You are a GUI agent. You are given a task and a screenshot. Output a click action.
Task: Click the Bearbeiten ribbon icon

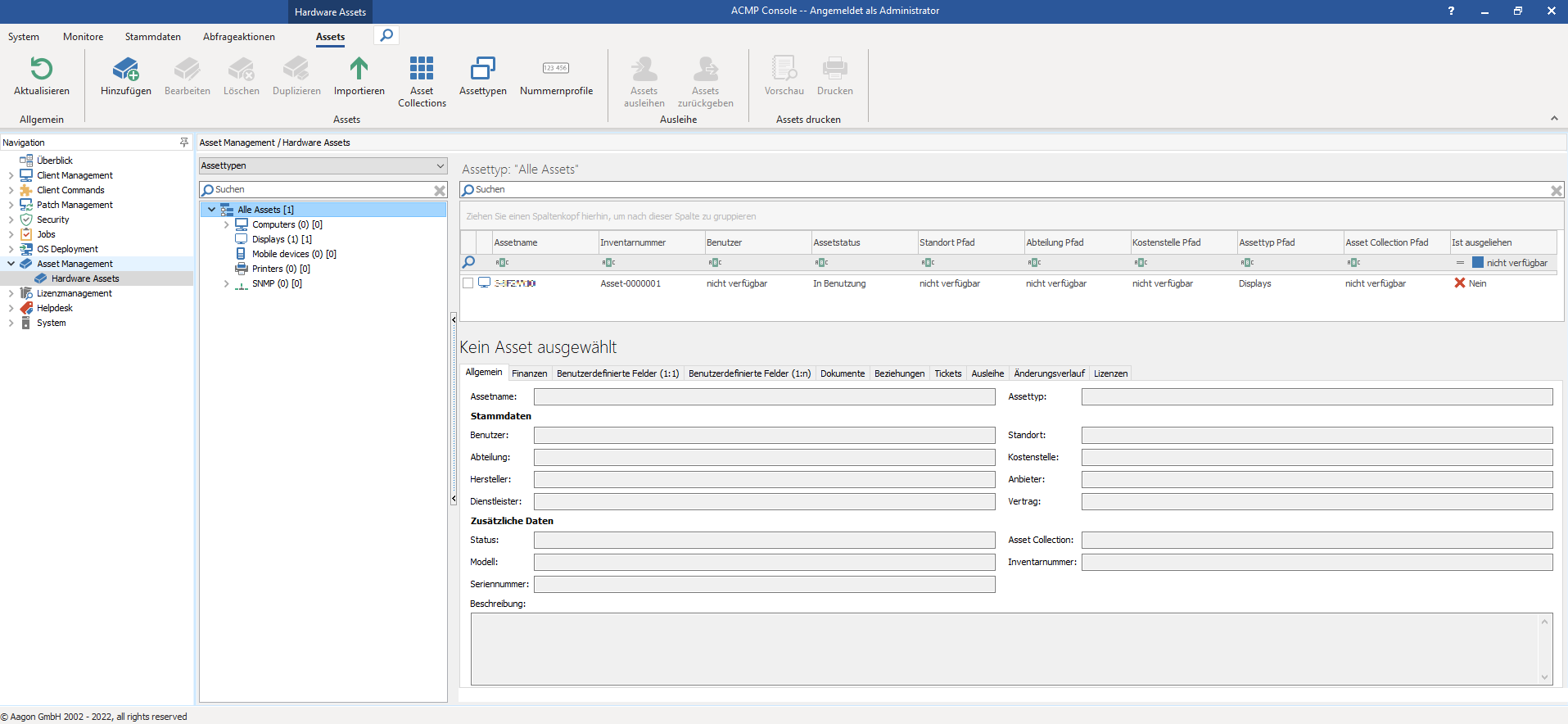[188, 68]
